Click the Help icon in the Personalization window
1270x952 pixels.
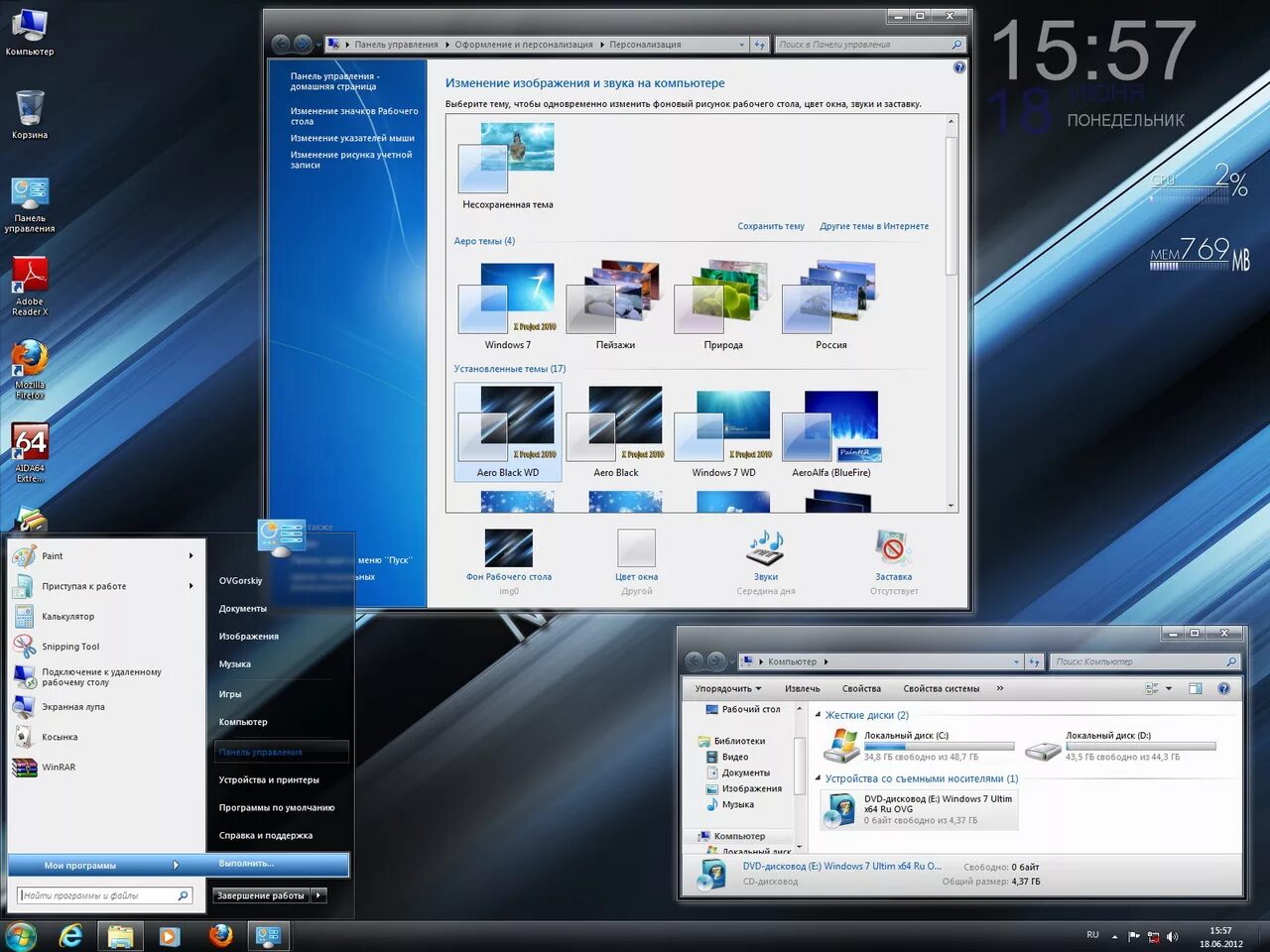coord(958,66)
